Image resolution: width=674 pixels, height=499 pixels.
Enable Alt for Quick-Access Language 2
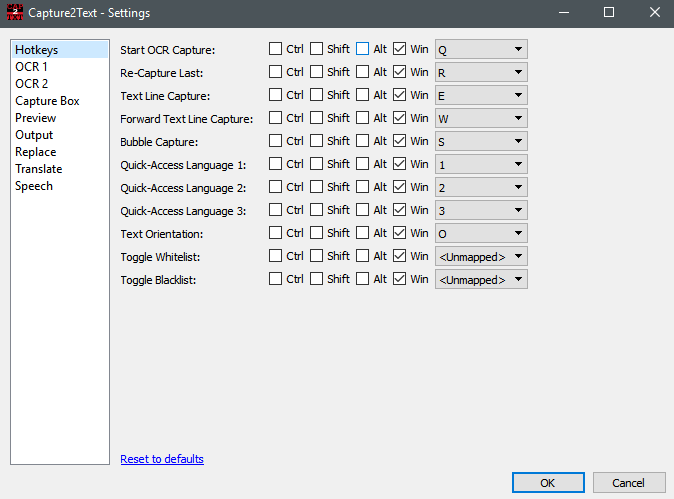362,187
